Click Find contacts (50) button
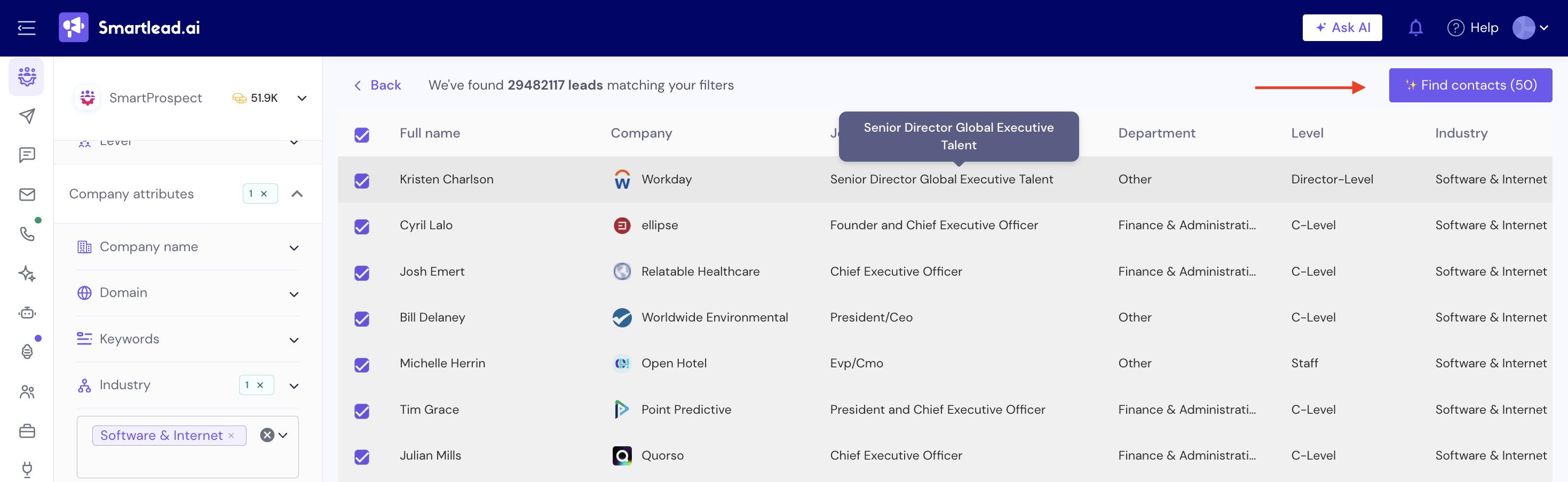Screen dimensions: 1568x482 point(1470,85)
